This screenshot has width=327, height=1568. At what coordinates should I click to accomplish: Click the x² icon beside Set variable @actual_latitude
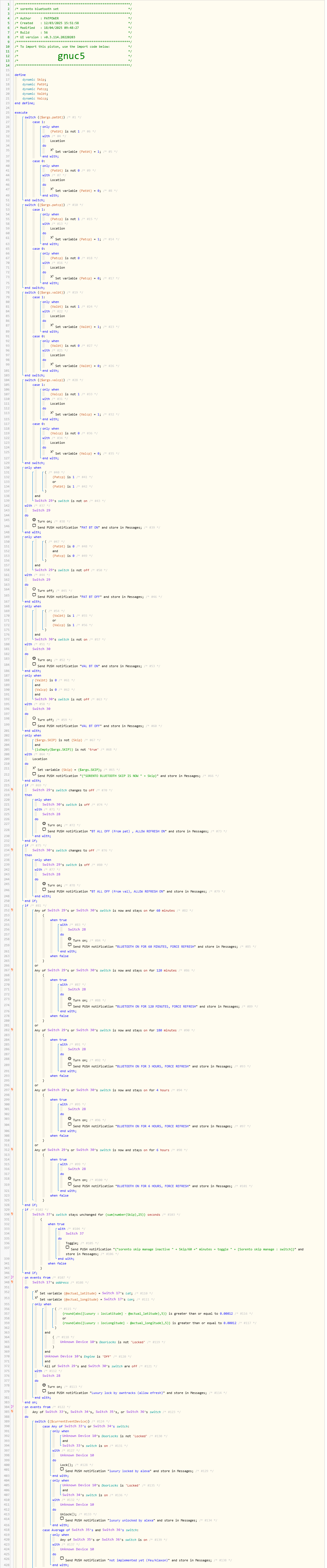point(36,1292)
